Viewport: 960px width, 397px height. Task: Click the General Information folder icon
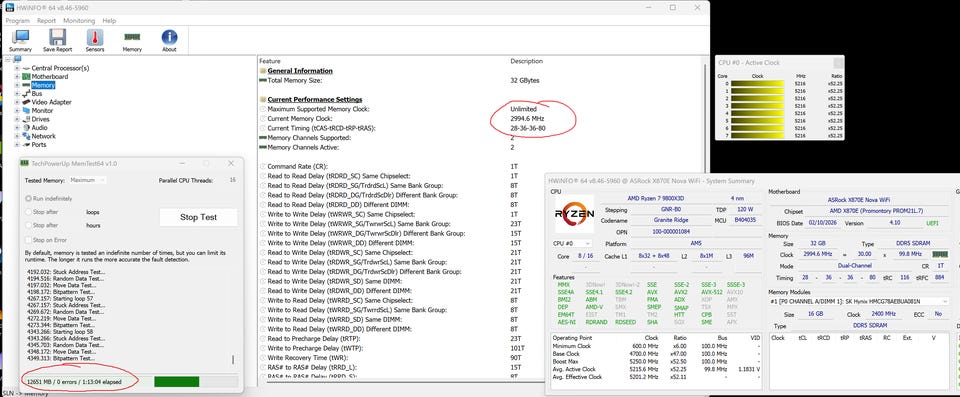pos(263,71)
